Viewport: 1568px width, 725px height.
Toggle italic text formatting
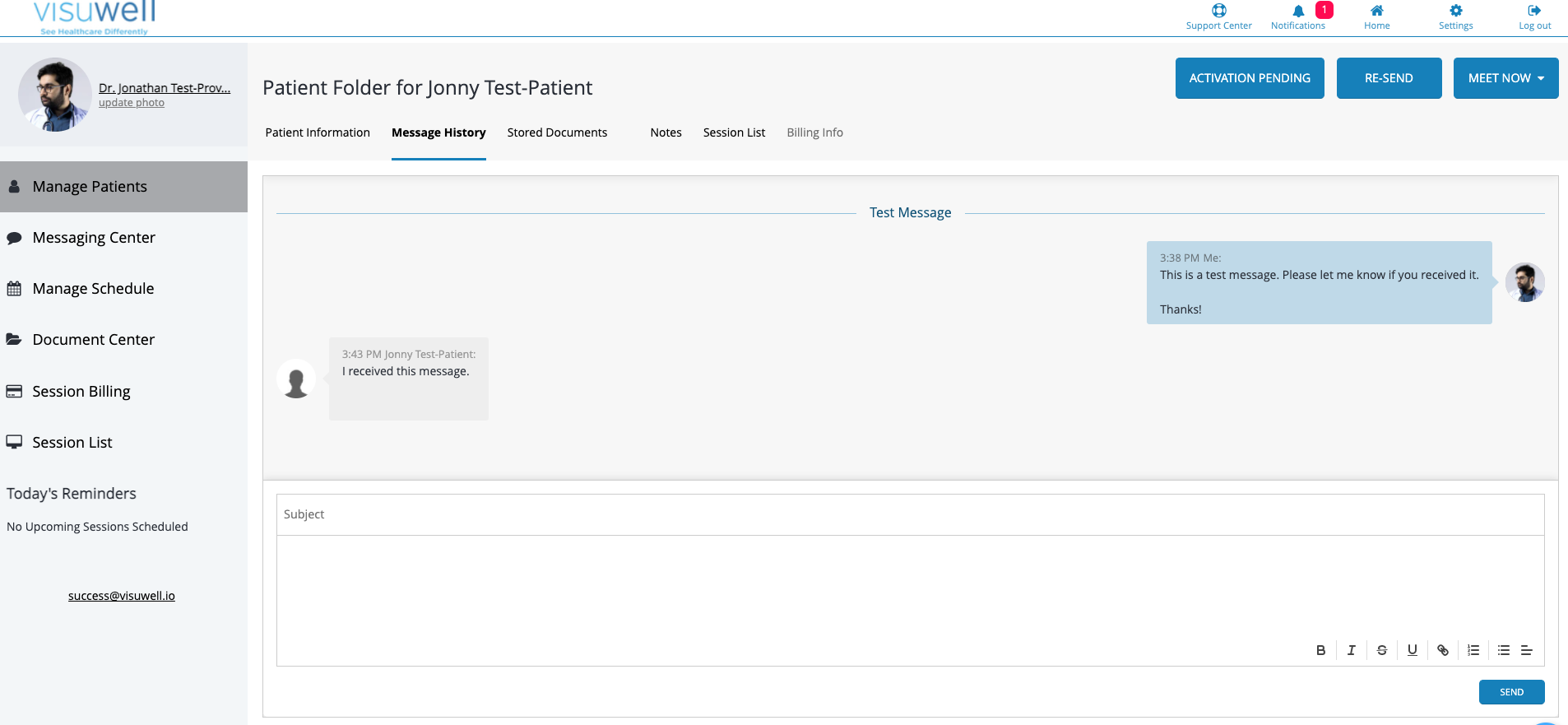tap(1351, 650)
